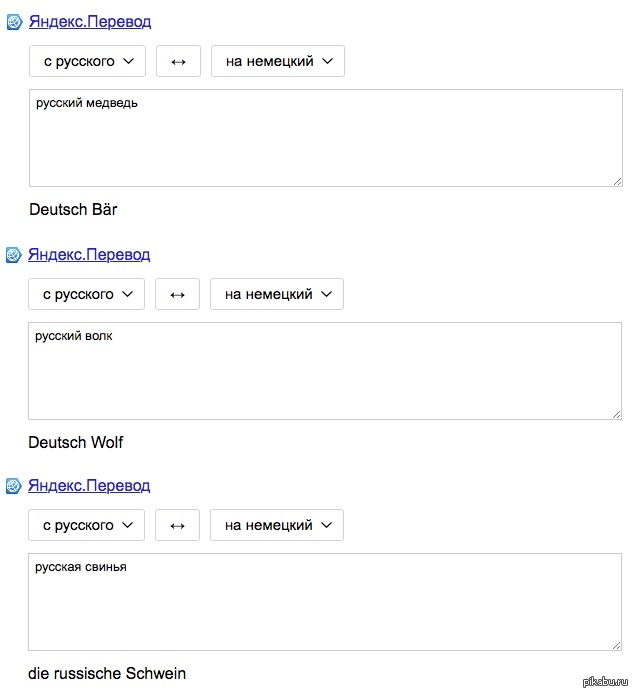The height and width of the screenshot is (693, 633).
Task: Swap languages above the 'русский медведь' box
Action: [178, 61]
